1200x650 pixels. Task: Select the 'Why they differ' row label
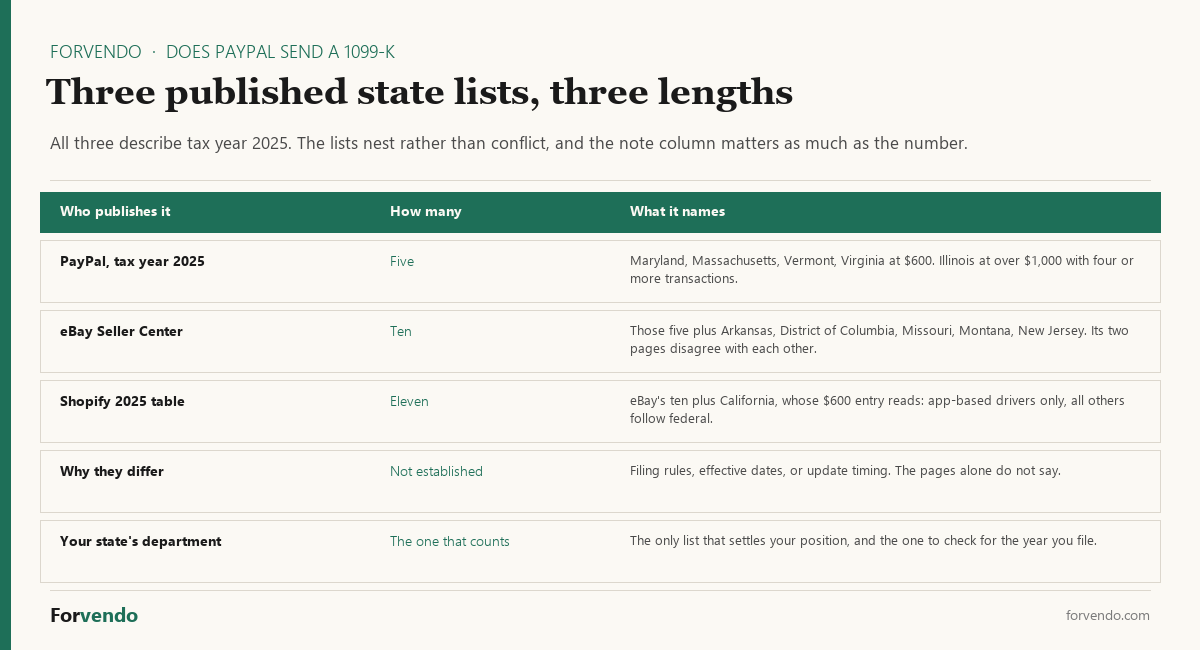(112, 472)
